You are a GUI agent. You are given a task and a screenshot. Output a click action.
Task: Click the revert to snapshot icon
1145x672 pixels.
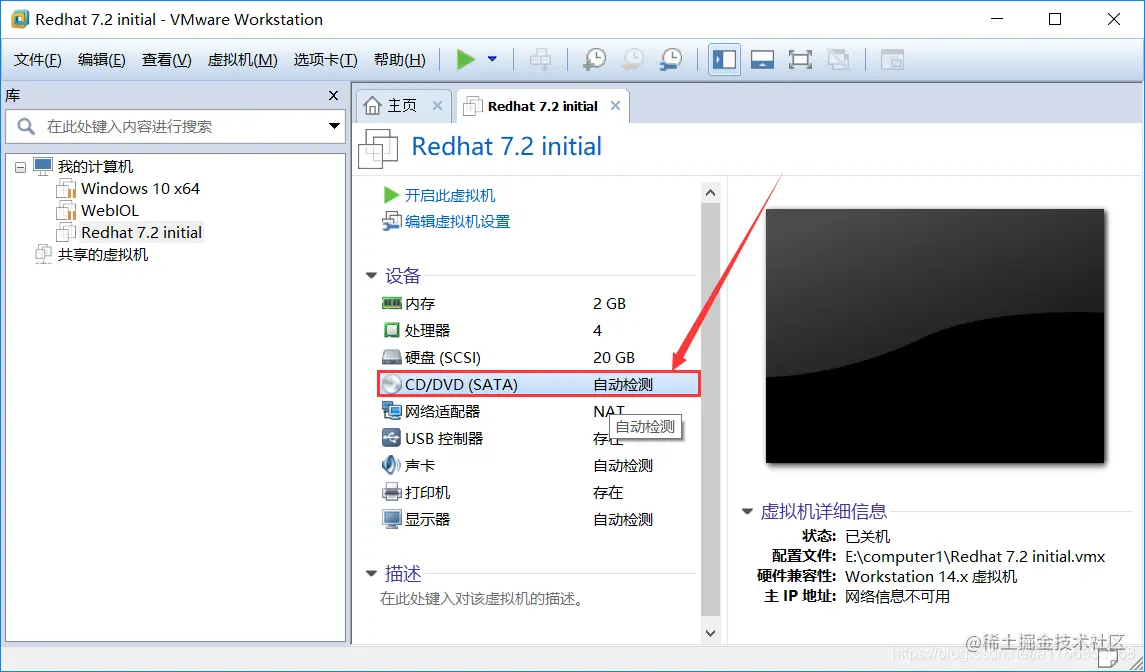pyautogui.click(x=632, y=59)
